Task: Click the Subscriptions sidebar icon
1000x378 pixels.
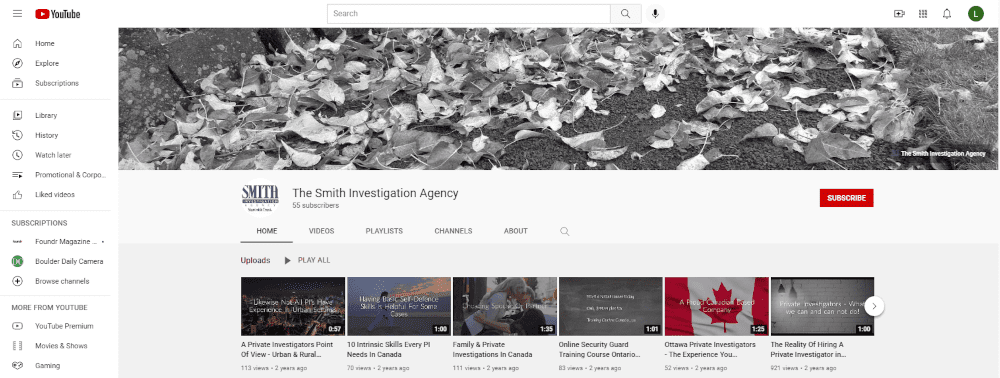Action: (17, 83)
